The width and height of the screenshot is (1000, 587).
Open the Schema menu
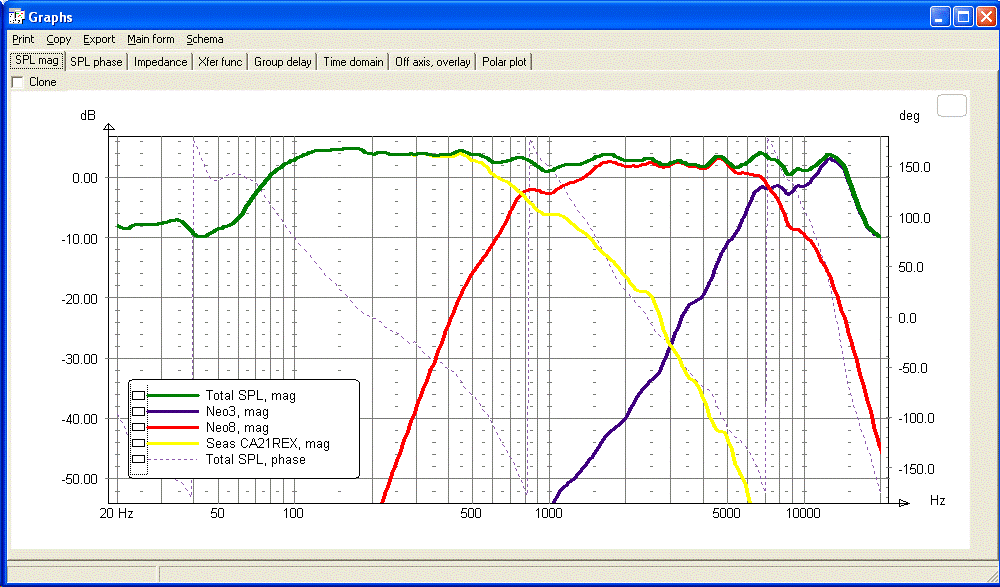coord(205,40)
